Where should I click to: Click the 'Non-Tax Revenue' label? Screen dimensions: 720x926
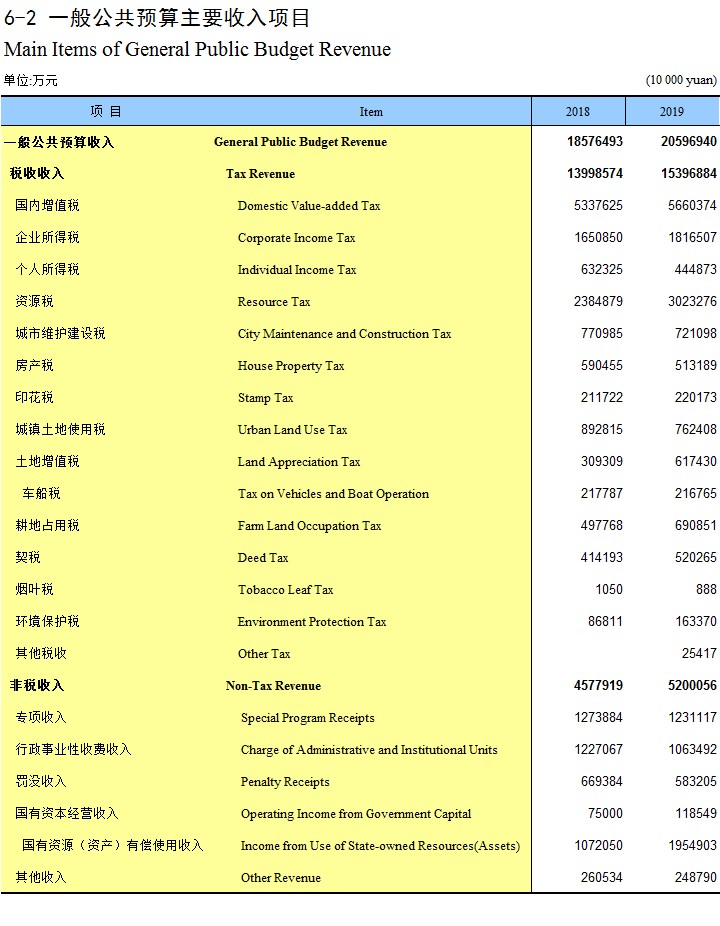click(x=273, y=686)
